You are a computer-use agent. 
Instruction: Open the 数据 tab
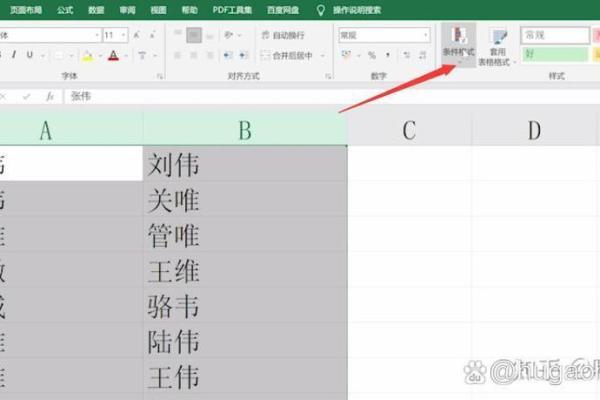96,10
